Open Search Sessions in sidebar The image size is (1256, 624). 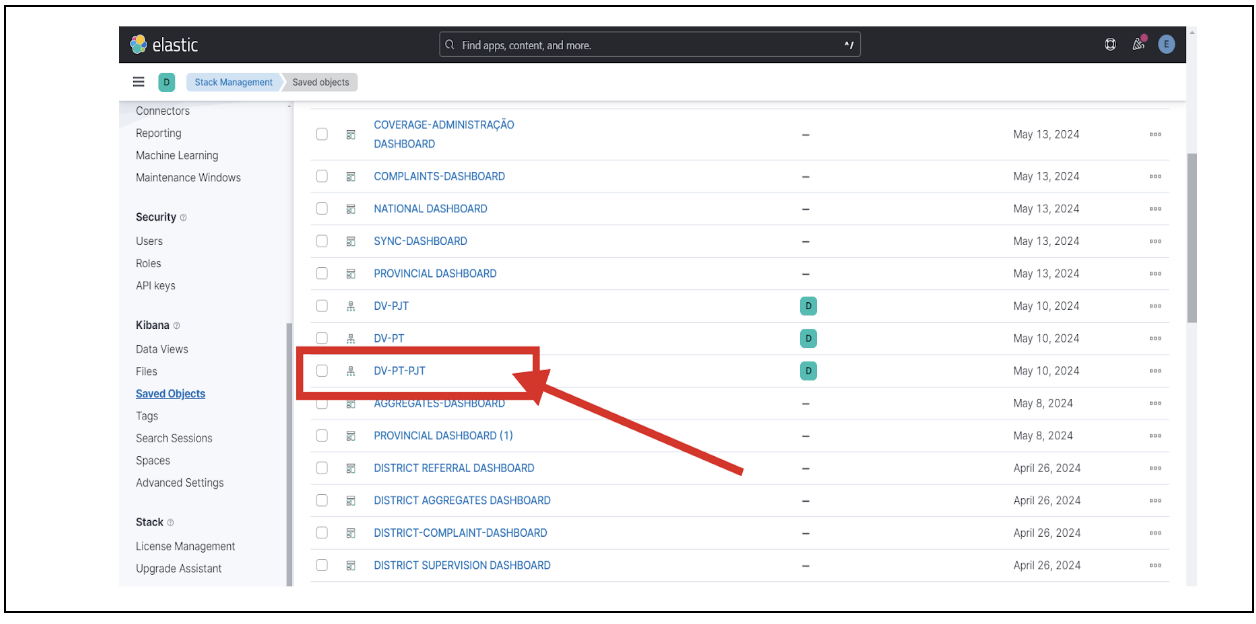pos(174,438)
